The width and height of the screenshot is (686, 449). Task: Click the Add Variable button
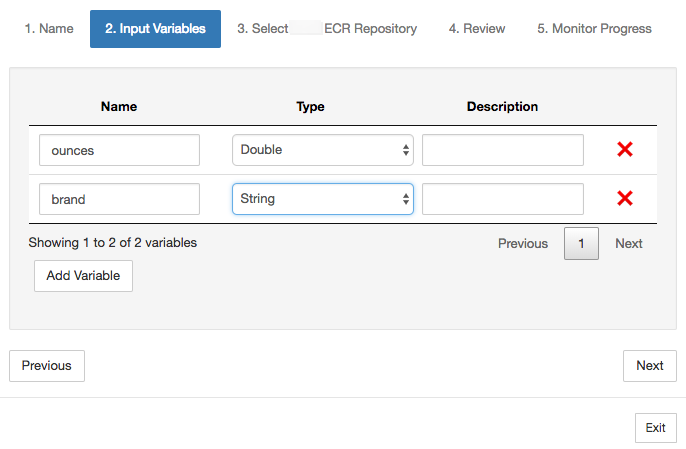coord(83,276)
